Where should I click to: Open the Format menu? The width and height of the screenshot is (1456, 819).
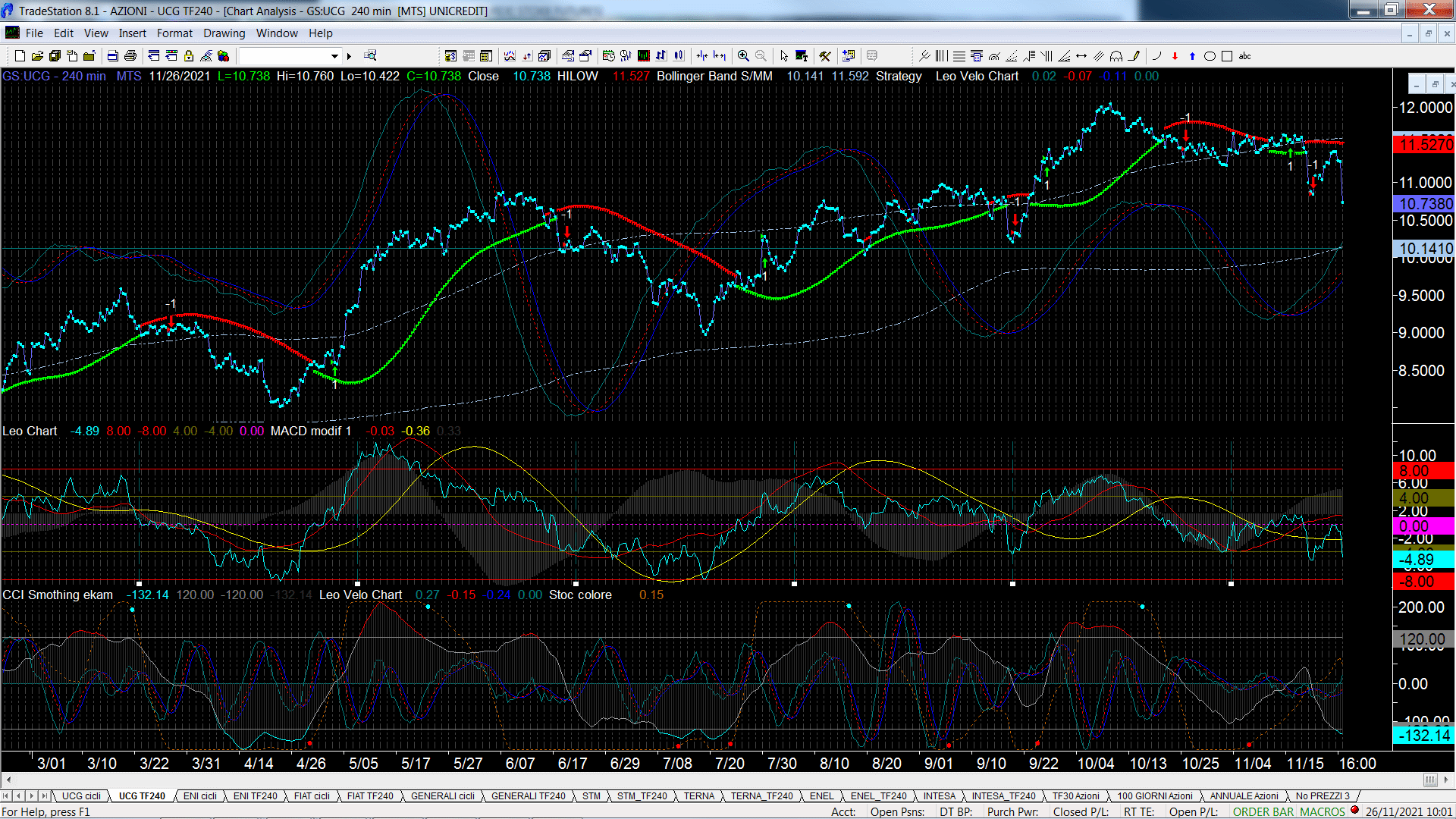point(174,33)
